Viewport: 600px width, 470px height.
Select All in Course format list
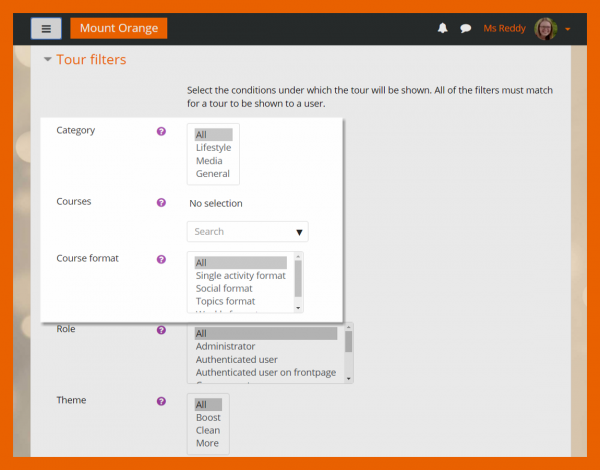click(x=240, y=263)
